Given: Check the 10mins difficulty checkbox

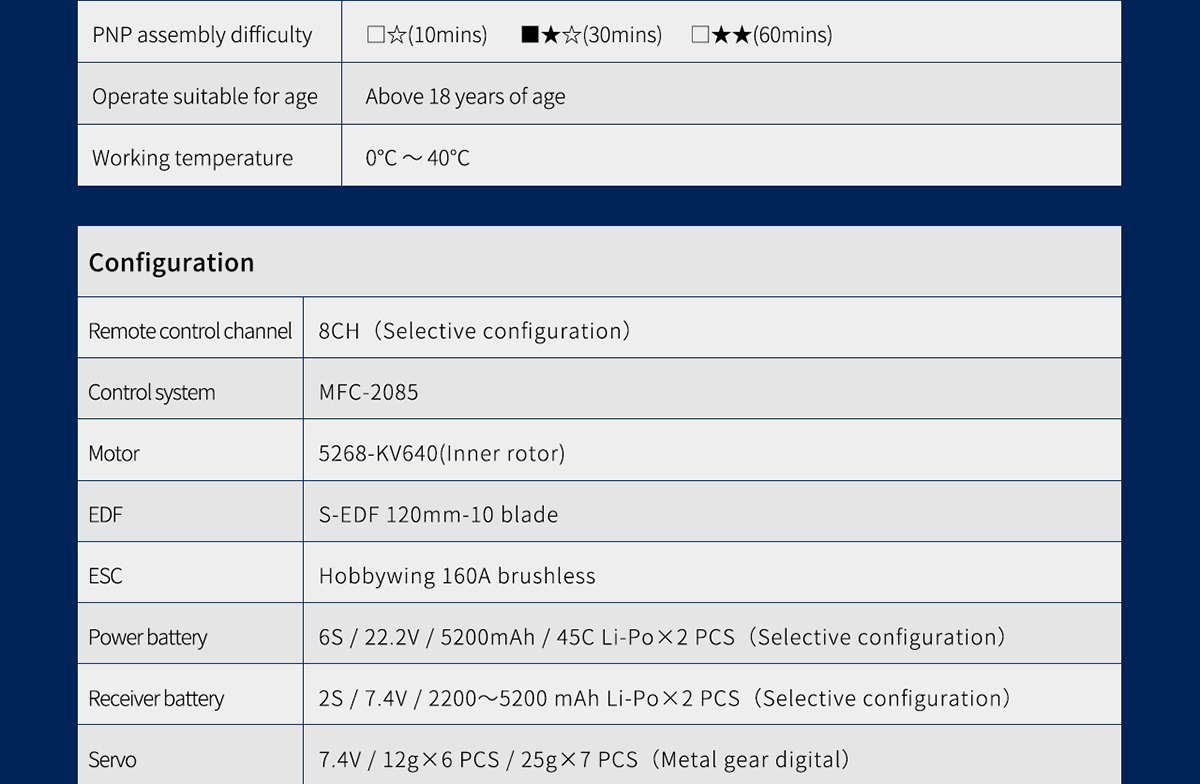Looking at the screenshot, I should (375, 35).
